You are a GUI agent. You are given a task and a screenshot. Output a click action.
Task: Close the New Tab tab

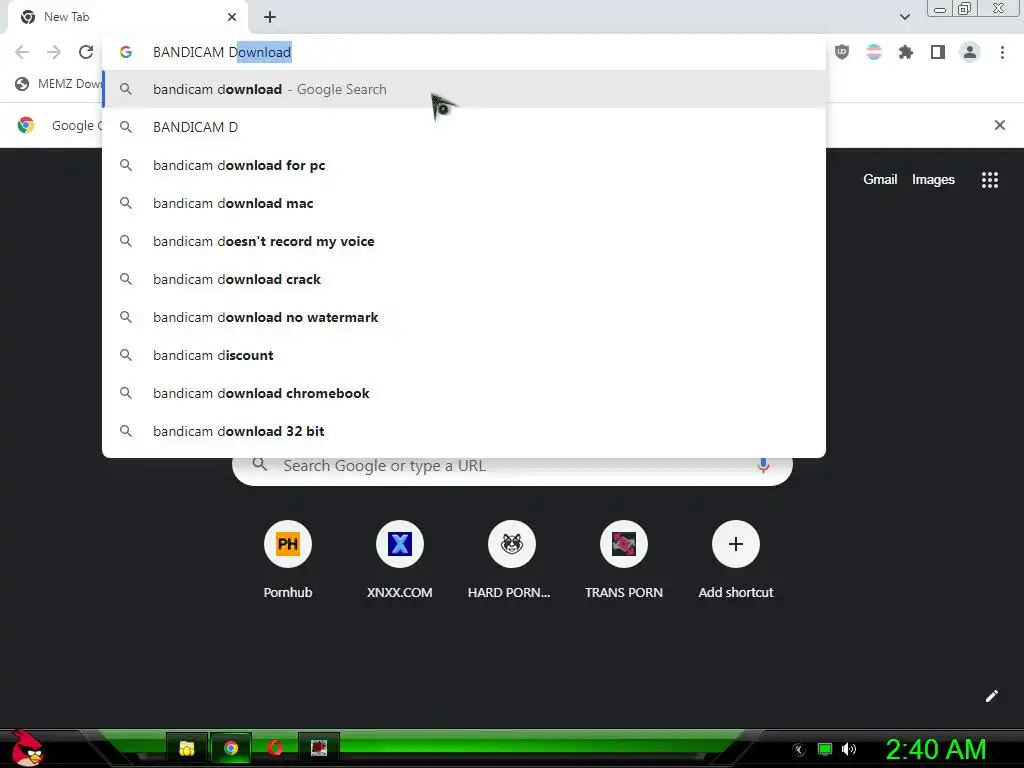[232, 17]
